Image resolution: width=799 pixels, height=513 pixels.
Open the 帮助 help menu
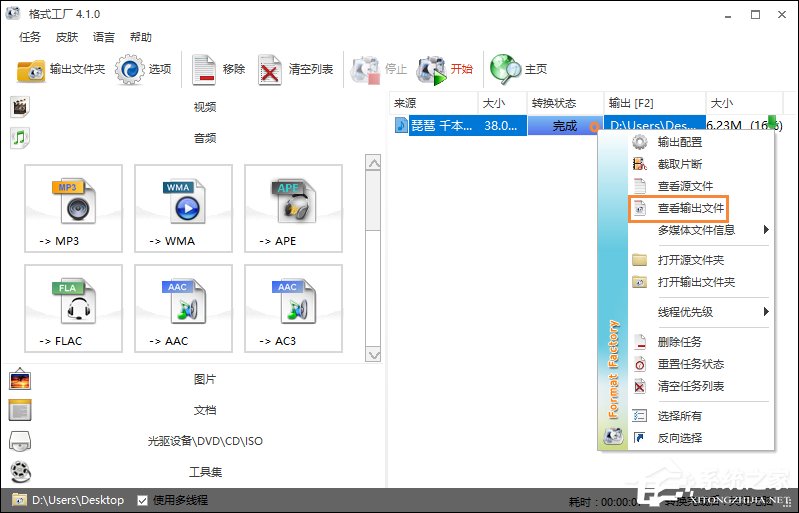coord(141,37)
